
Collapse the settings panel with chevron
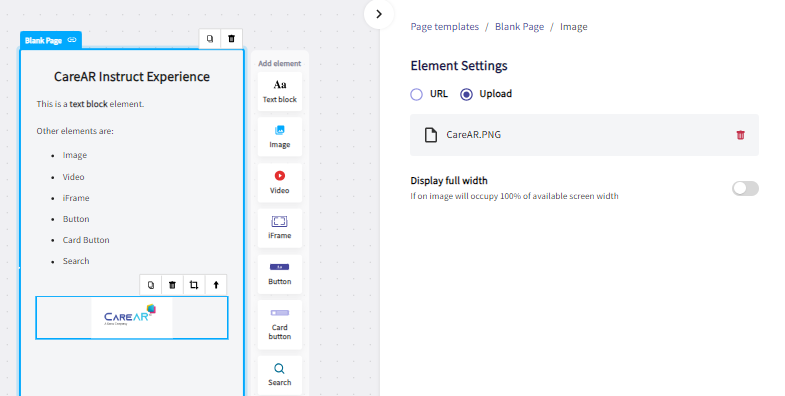(379, 14)
